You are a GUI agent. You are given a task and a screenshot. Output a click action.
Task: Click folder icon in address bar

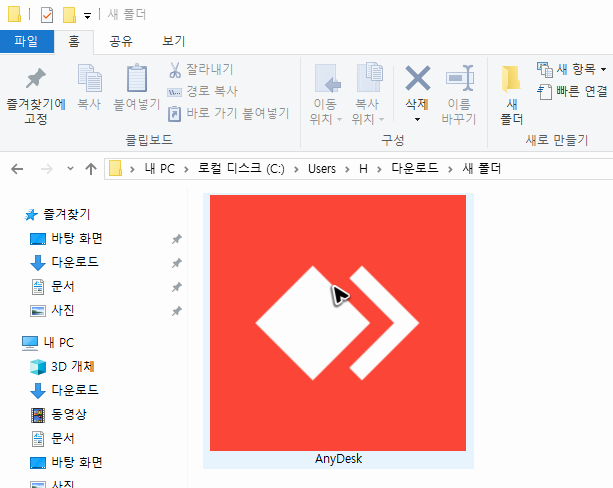[x=115, y=169]
